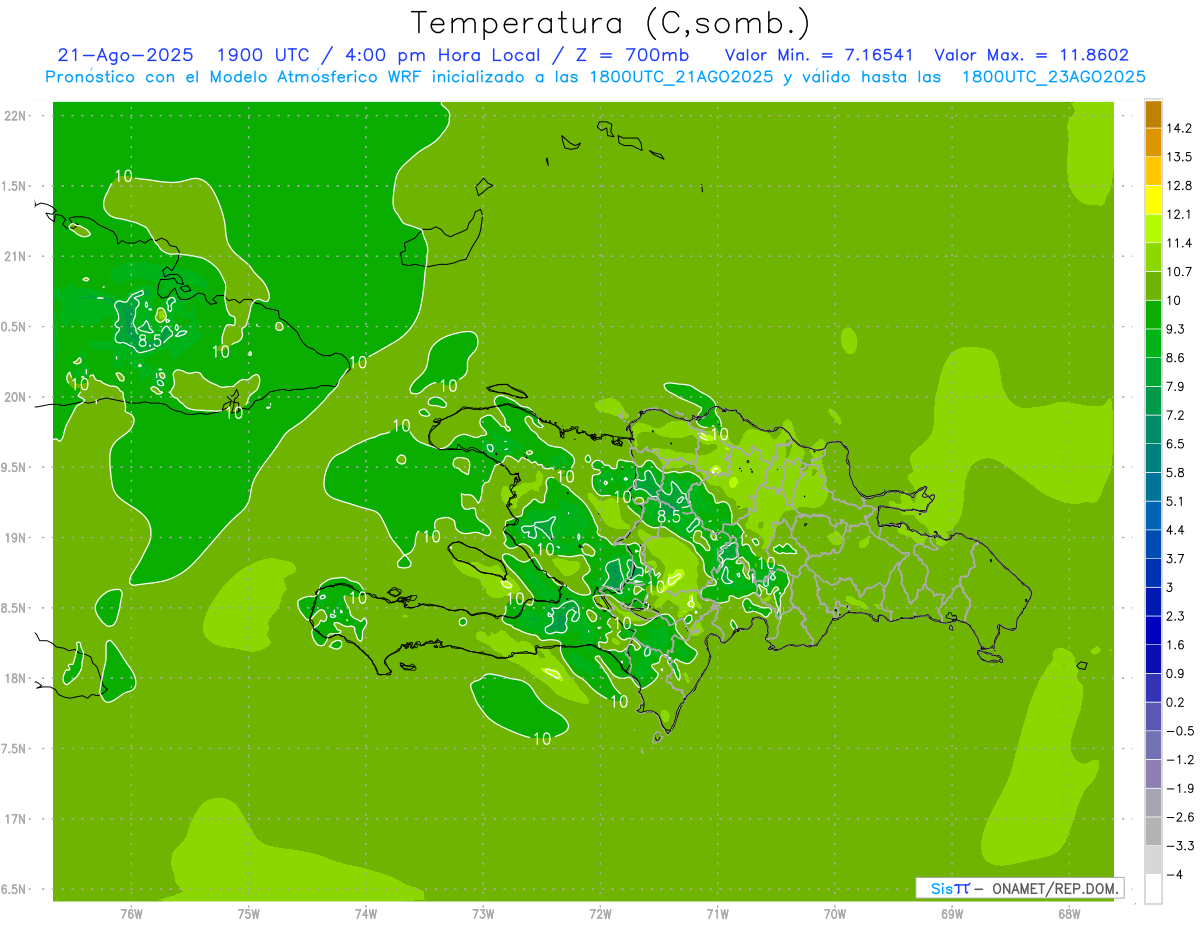1200x927 pixels.
Task: Pick the orange swatch between 13.5 and 14.2
Action: pyautogui.click(x=1153, y=142)
